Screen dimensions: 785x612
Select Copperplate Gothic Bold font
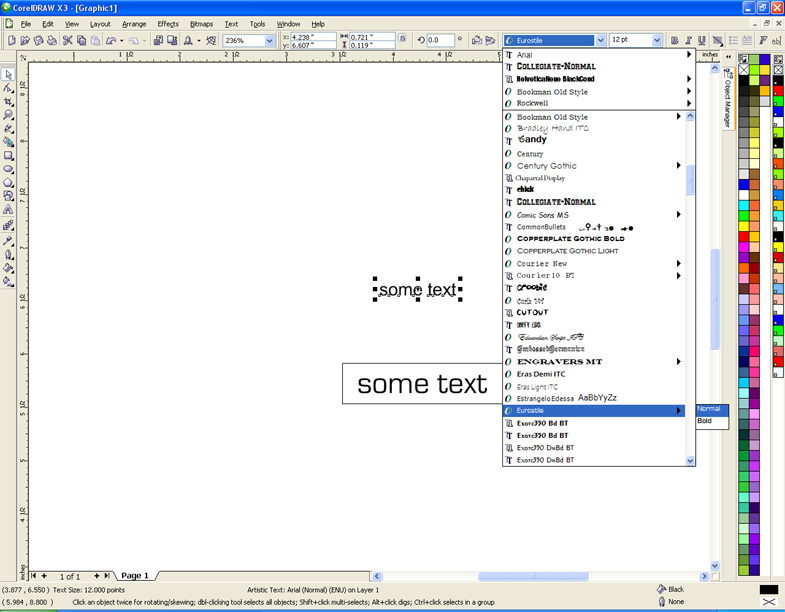[594, 239]
